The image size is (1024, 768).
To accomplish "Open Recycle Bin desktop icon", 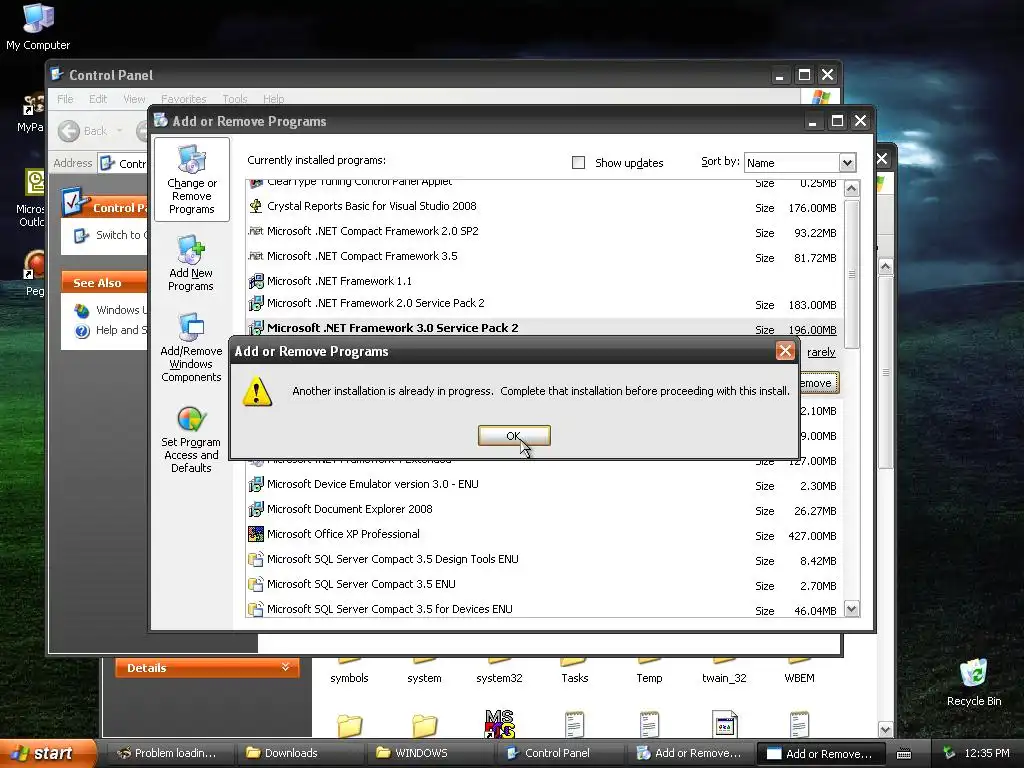I will point(974,682).
